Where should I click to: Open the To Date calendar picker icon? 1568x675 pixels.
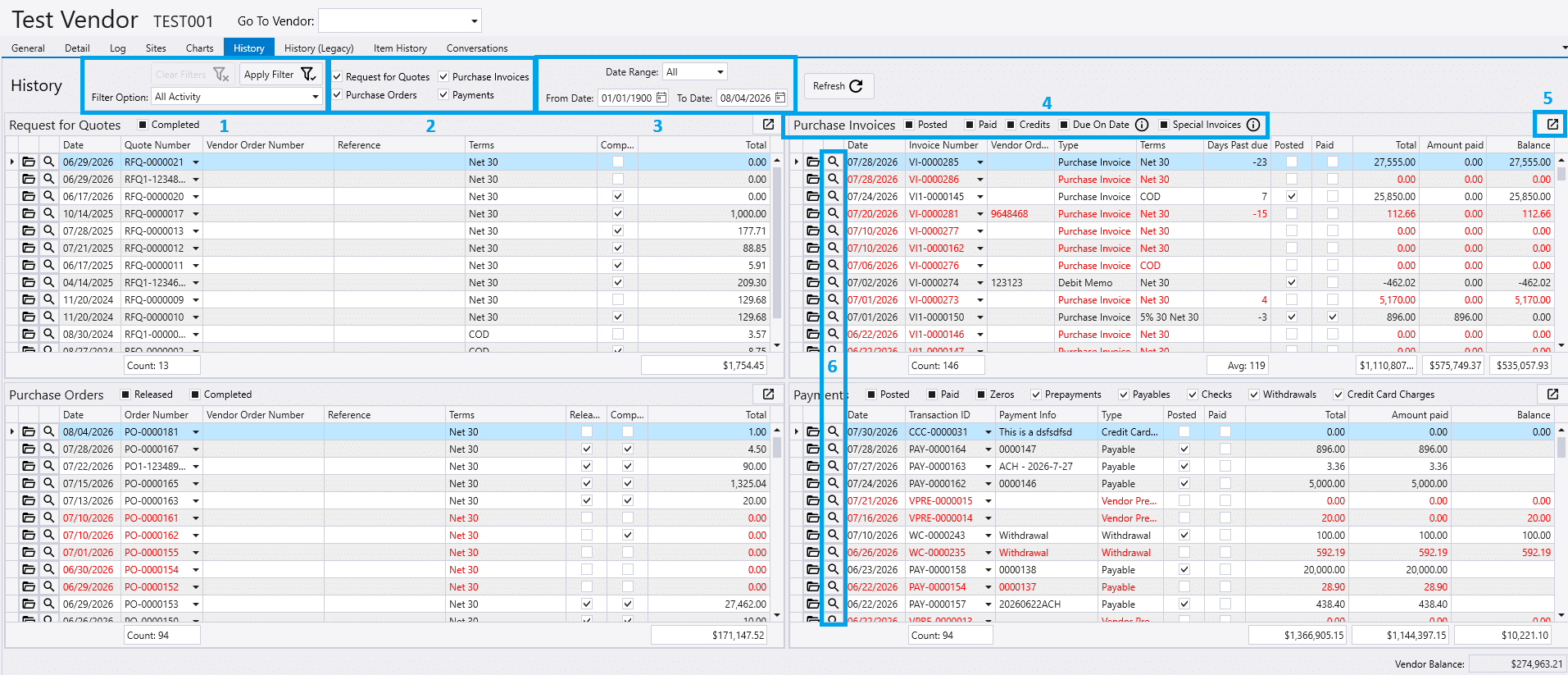780,98
